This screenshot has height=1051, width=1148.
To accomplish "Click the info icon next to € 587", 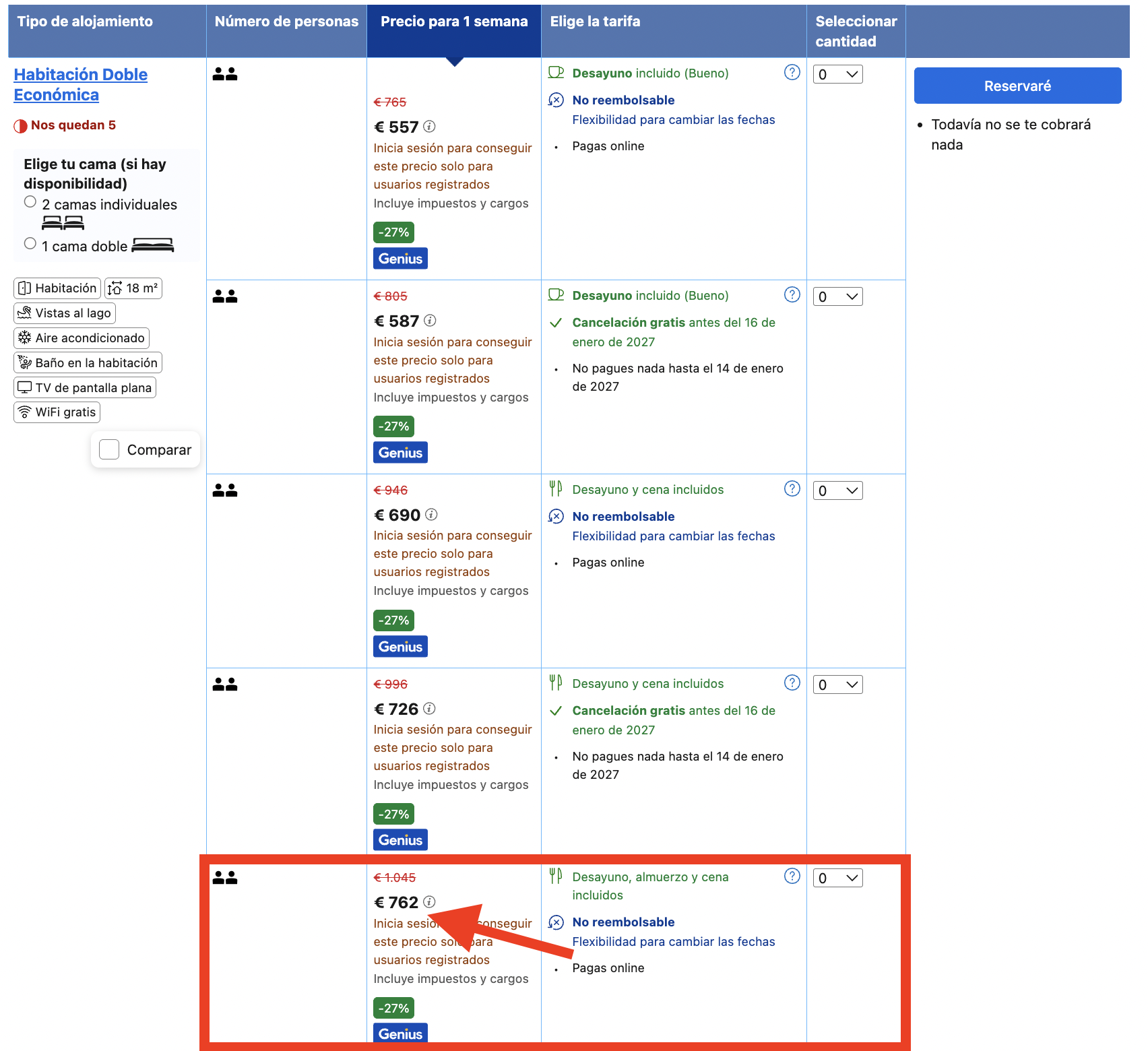I will tap(430, 320).
